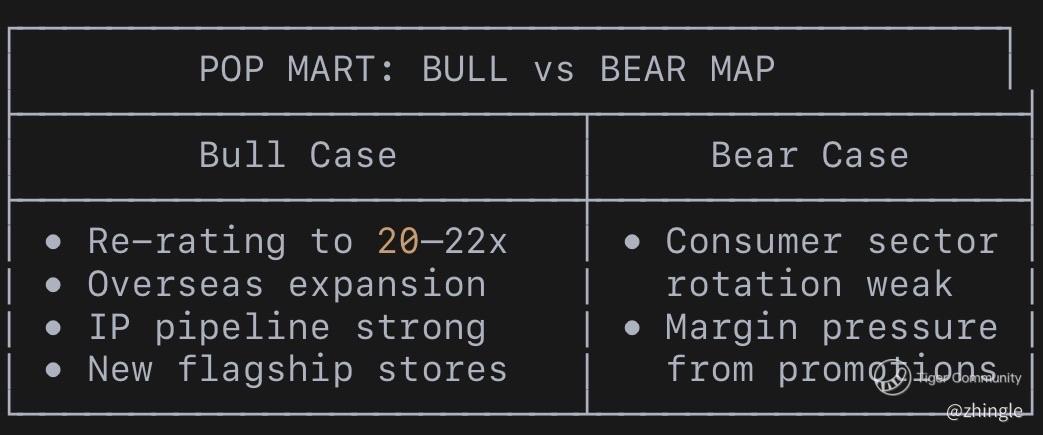Click the Consumer sector text line
The height and width of the screenshot is (435, 1043).
[832, 241]
